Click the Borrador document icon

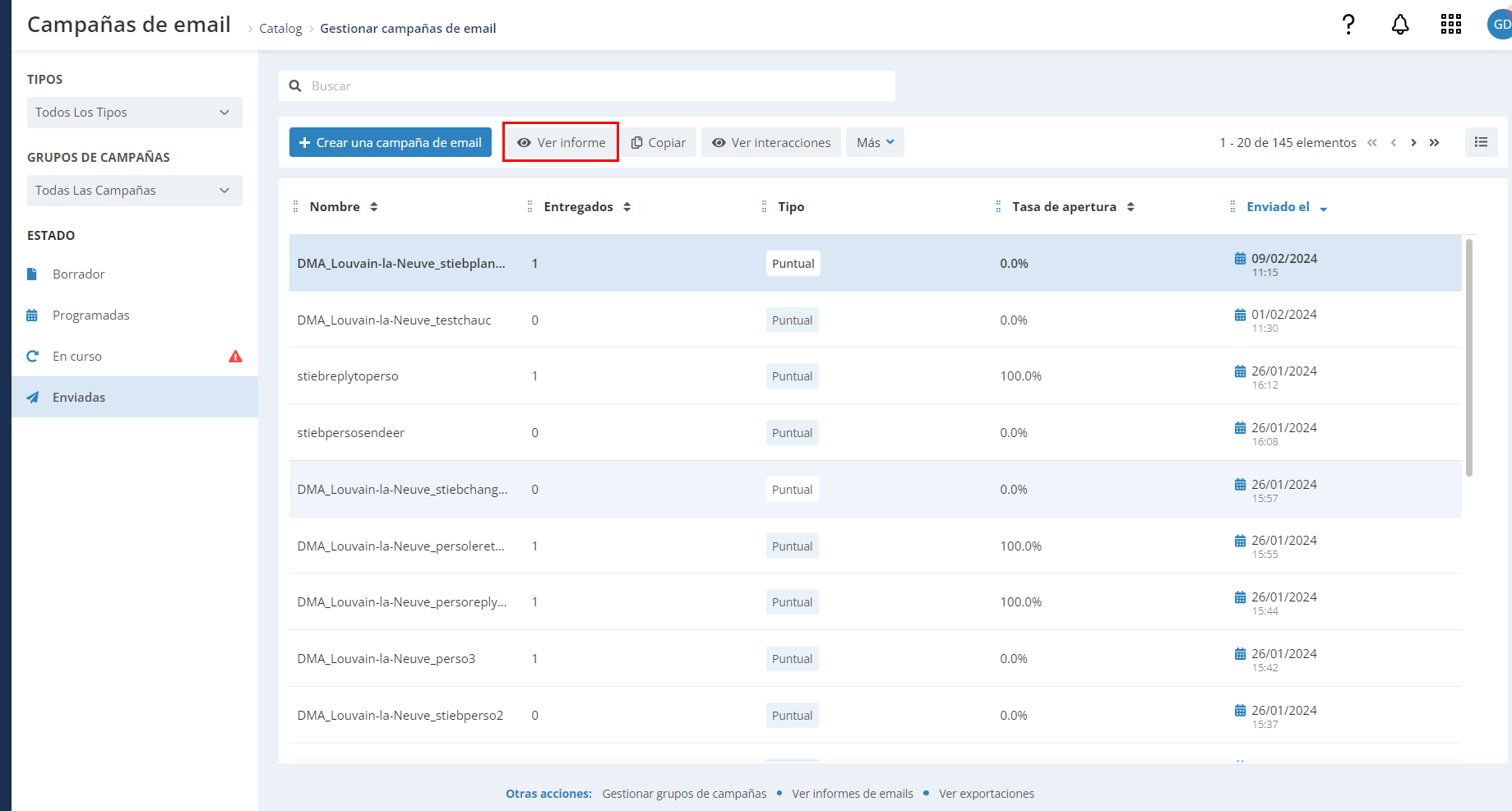[32, 274]
